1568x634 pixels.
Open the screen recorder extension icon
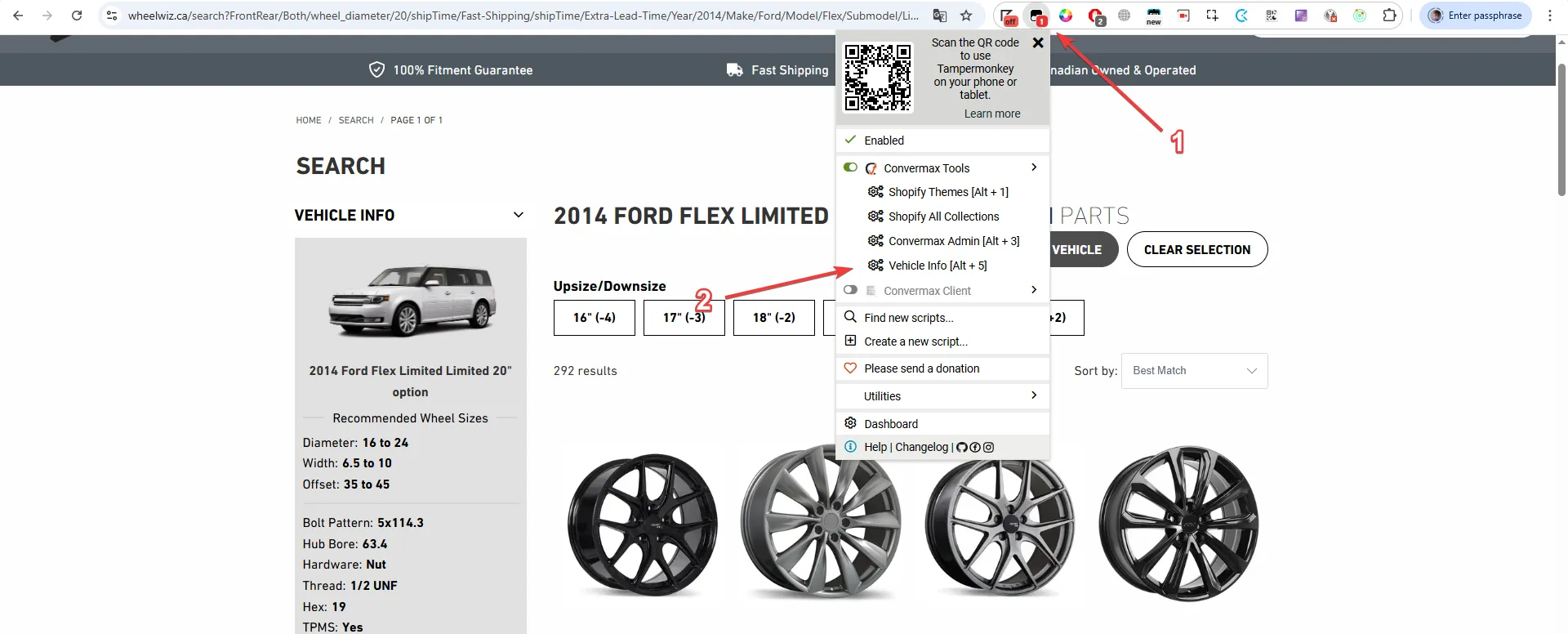coord(1183,16)
